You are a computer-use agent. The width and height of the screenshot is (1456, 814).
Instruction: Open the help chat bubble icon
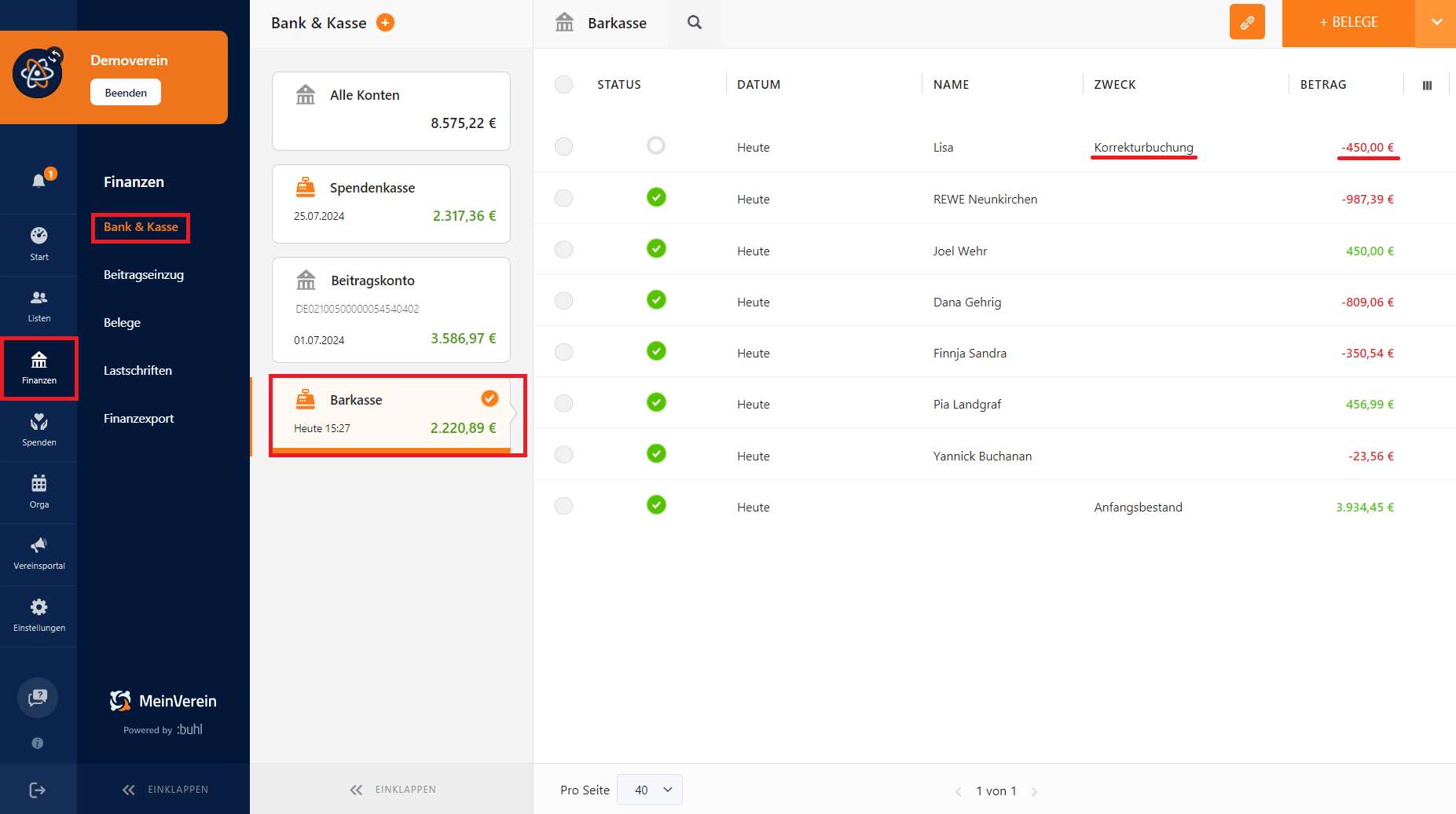38,697
